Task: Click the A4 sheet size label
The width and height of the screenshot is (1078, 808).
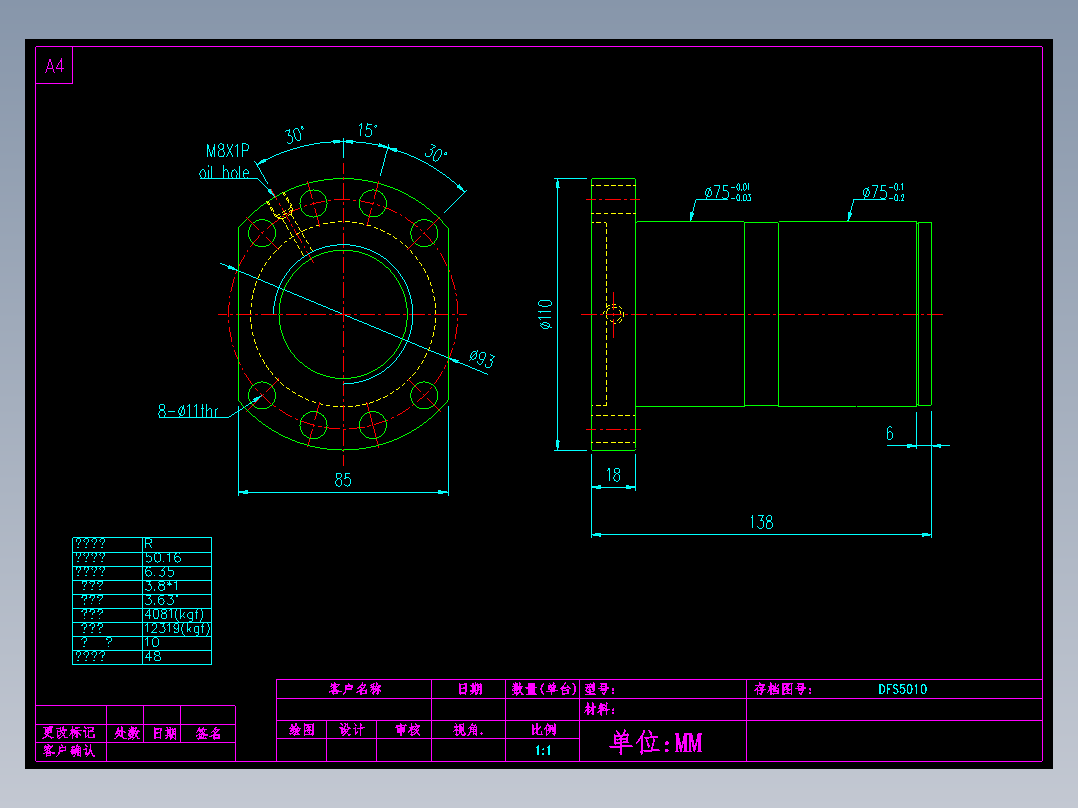Action: [x=54, y=66]
